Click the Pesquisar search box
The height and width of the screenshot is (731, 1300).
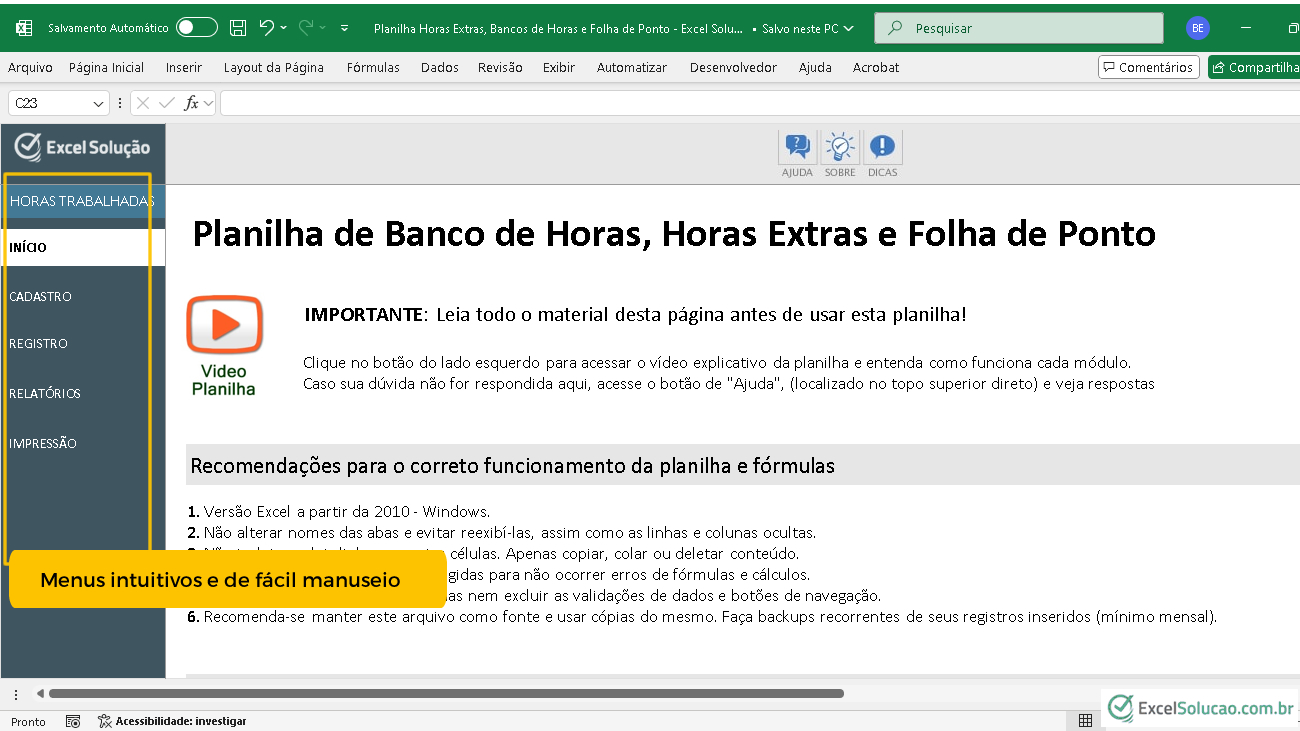[x=1018, y=28]
